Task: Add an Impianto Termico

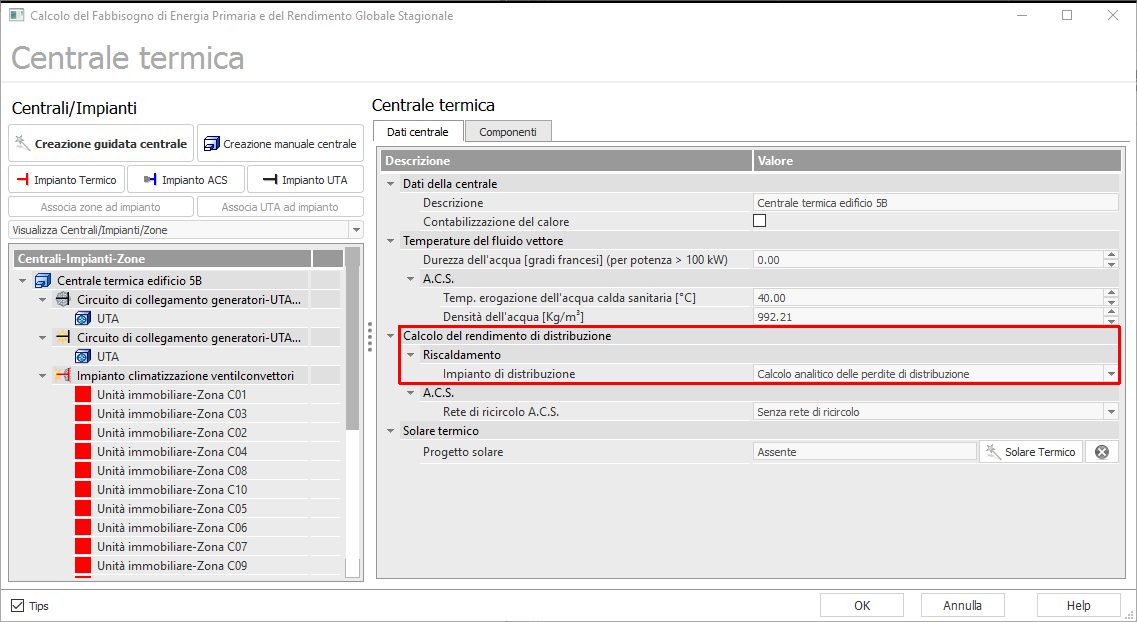Action: click(x=67, y=180)
